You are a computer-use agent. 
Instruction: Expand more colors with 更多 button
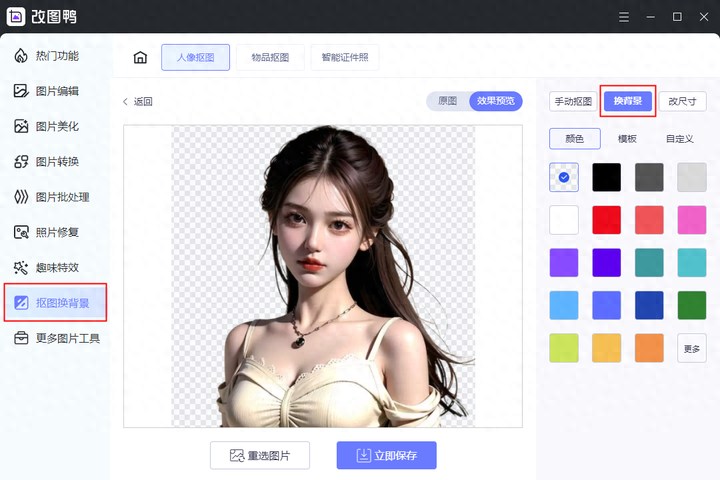pos(691,348)
